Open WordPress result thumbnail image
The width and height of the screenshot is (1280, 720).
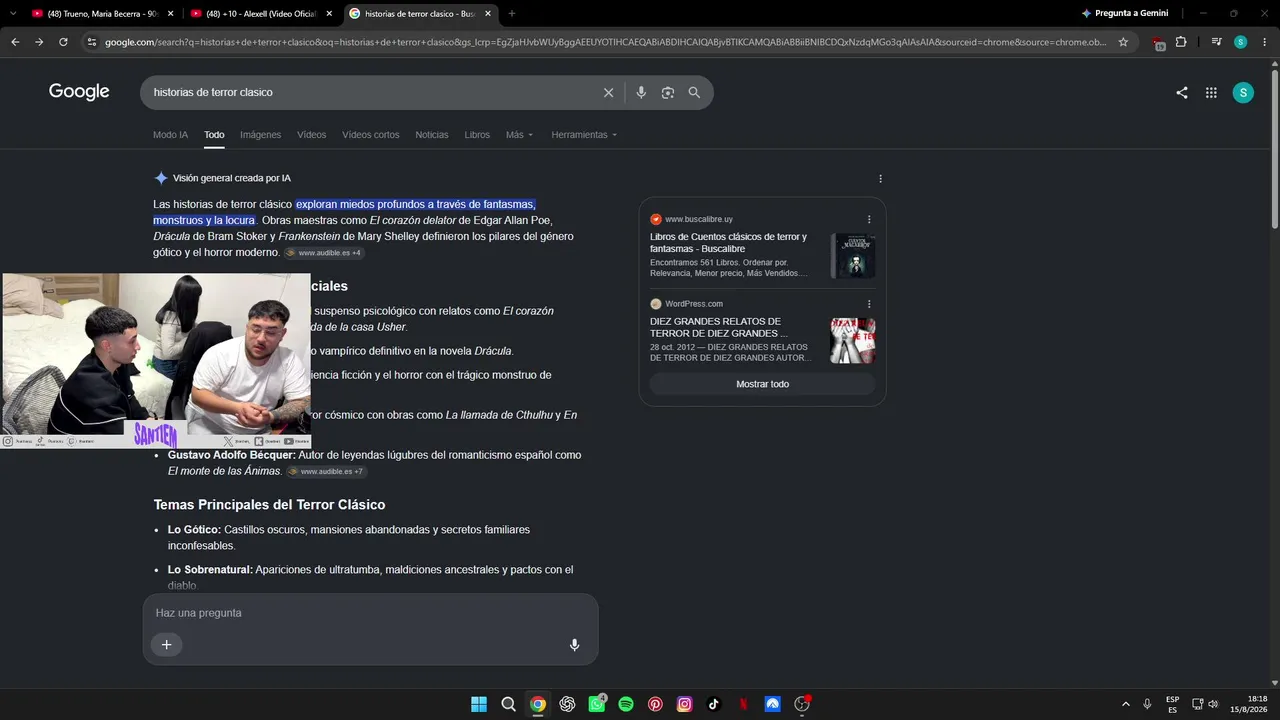[x=853, y=341]
